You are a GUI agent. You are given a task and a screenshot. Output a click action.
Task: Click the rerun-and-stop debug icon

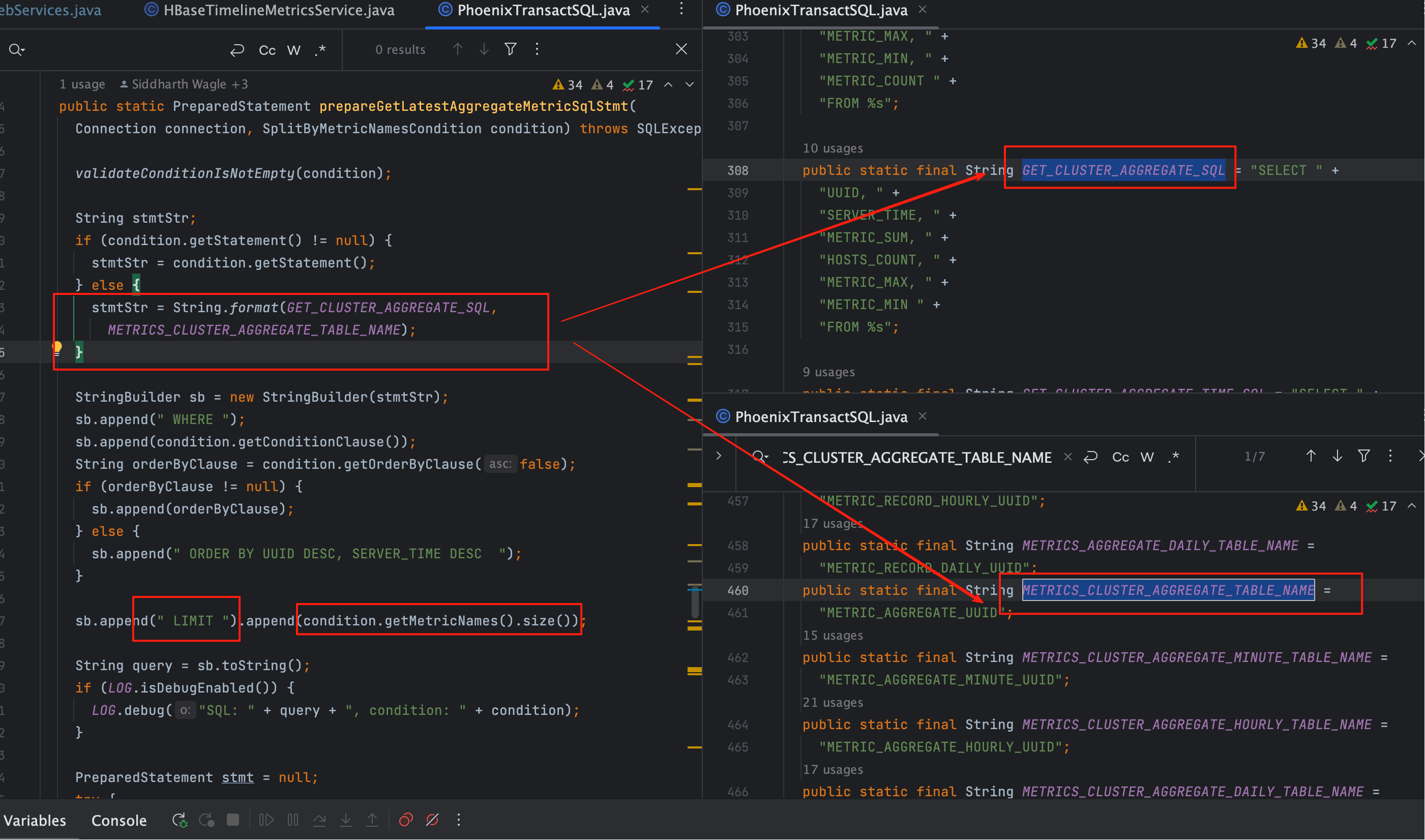pyautogui.click(x=206, y=820)
